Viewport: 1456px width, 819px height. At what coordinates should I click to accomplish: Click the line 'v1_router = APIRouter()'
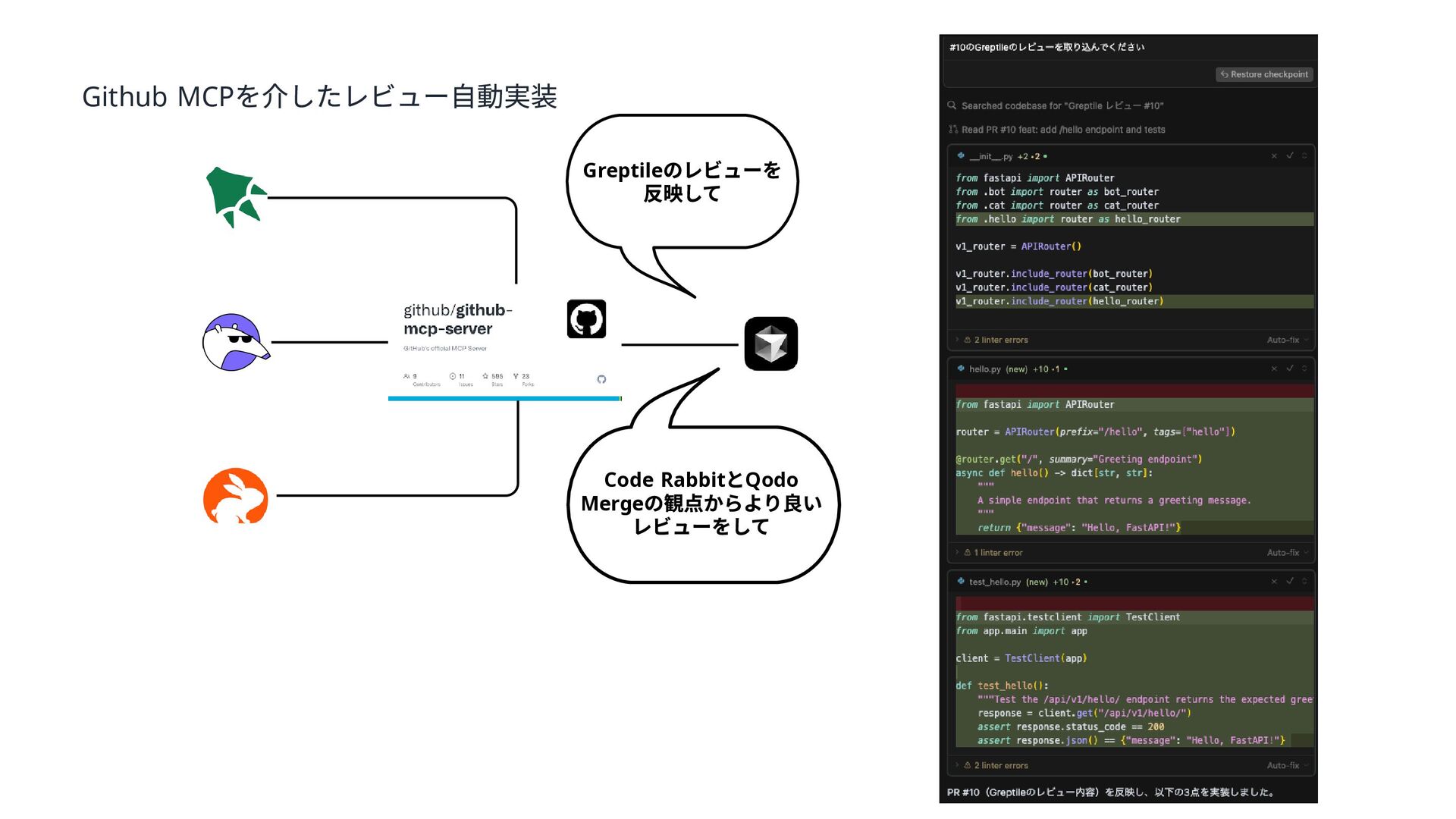click(x=1018, y=246)
